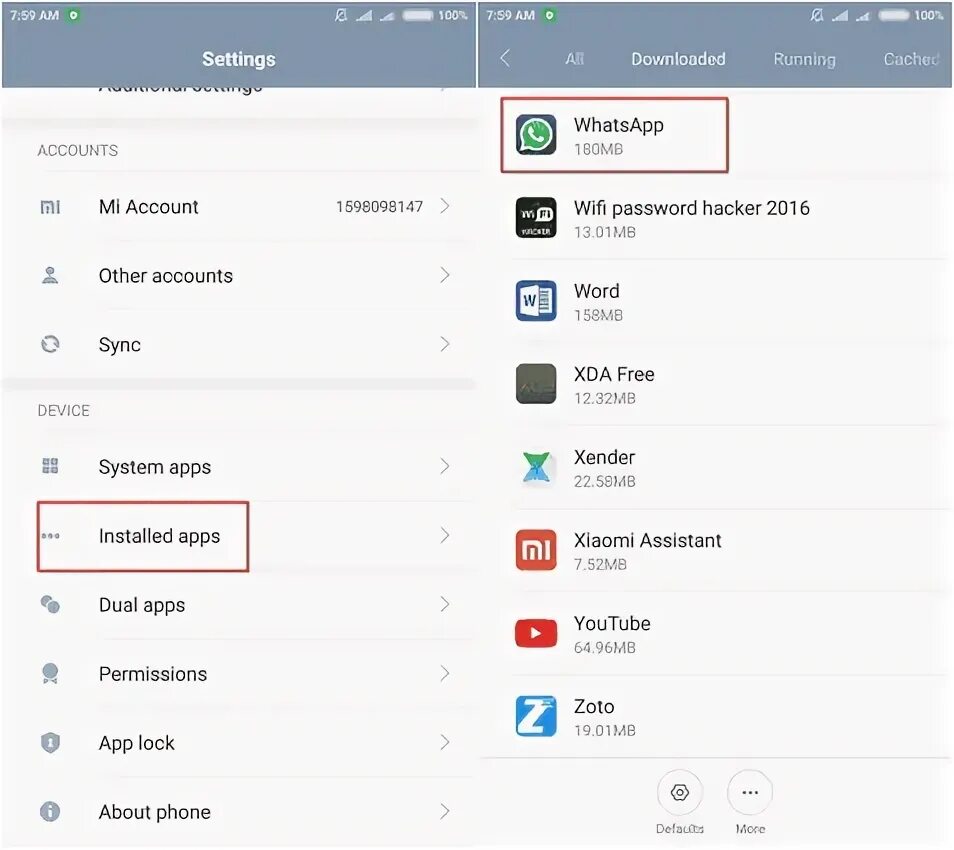Tap the Zoto 19.01MB size text
Viewport: 954px width, 850px height.
tap(604, 730)
